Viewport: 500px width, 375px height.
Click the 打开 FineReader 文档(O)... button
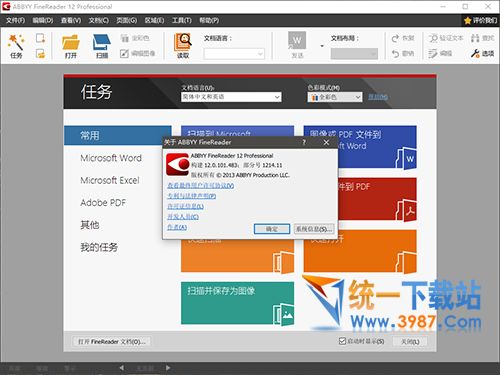point(111,342)
